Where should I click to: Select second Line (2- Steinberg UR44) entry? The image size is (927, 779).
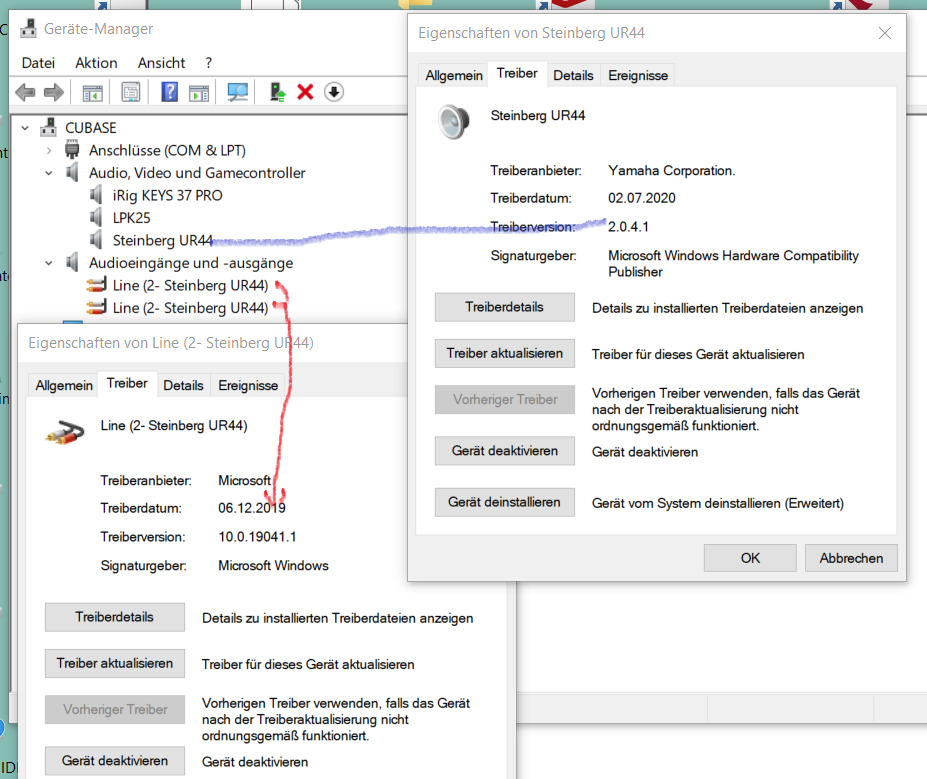pos(190,308)
